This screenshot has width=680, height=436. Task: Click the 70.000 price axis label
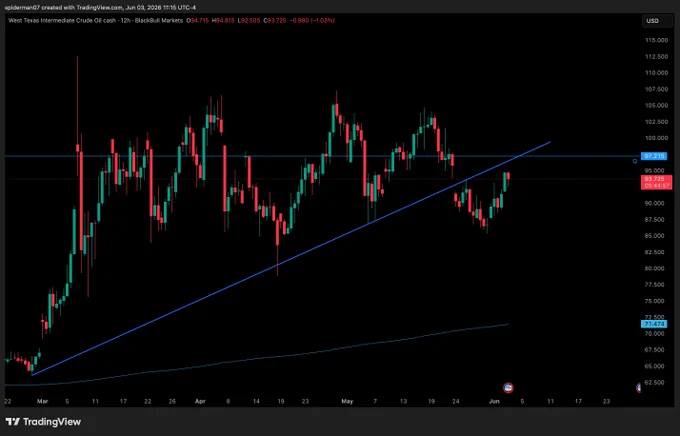pyautogui.click(x=656, y=334)
